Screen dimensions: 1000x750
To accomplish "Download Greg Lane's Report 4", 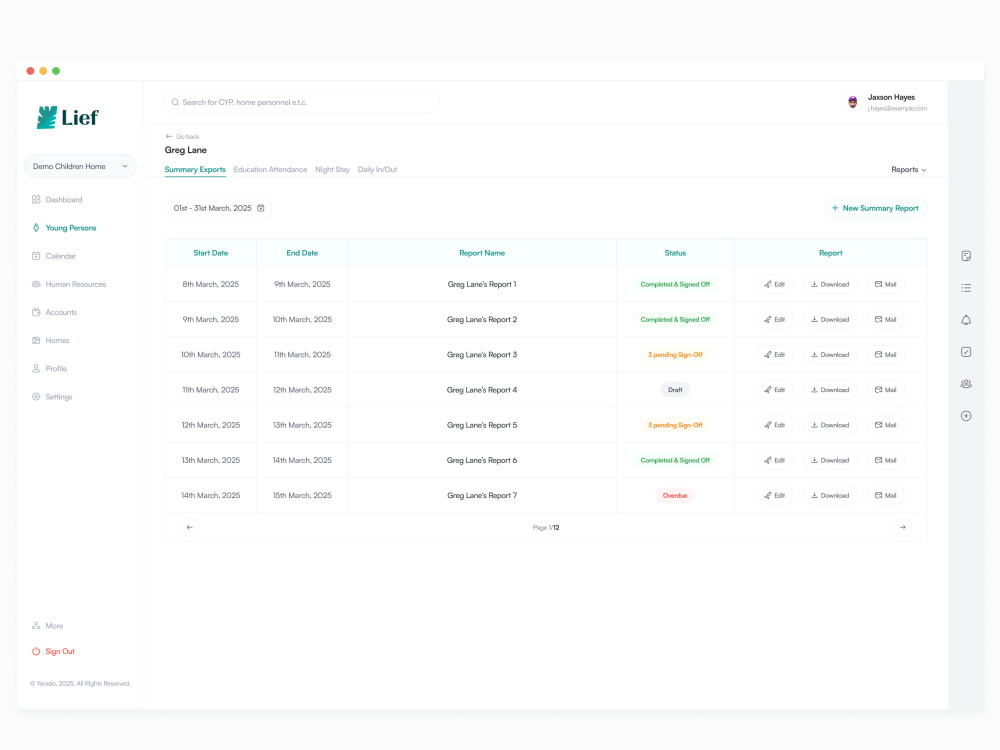I will [830, 390].
